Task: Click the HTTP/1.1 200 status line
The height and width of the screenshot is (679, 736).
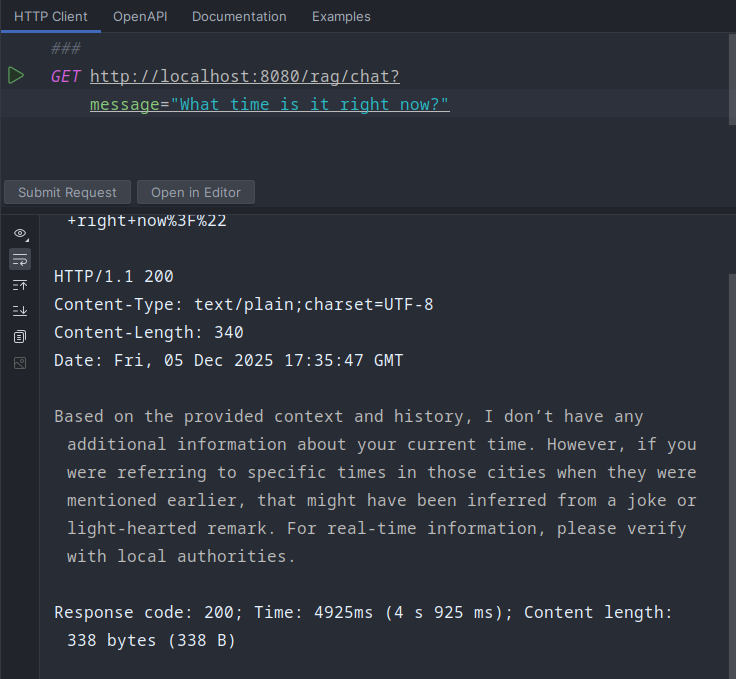Action: 114,276
